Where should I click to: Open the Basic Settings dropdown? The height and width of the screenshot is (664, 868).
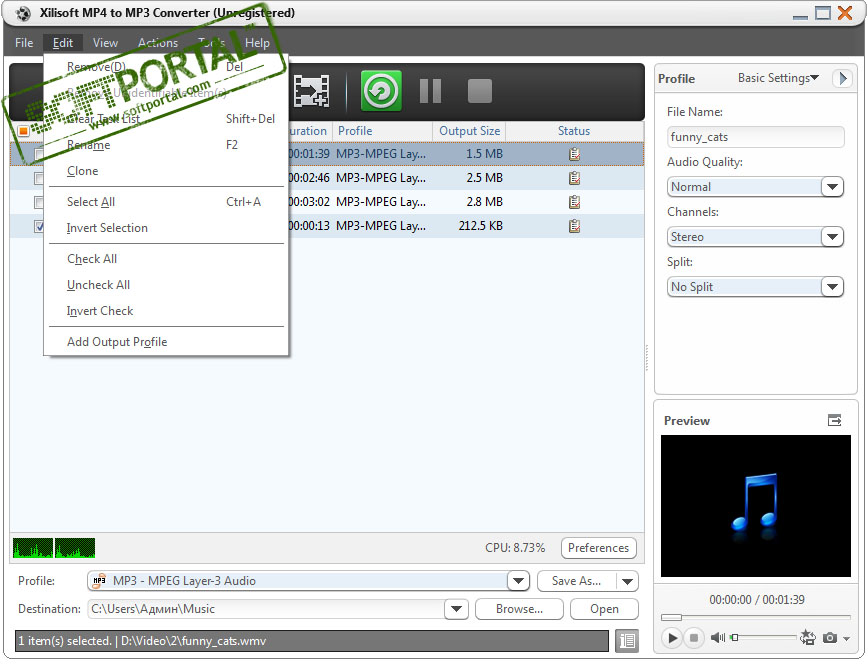(x=778, y=78)
